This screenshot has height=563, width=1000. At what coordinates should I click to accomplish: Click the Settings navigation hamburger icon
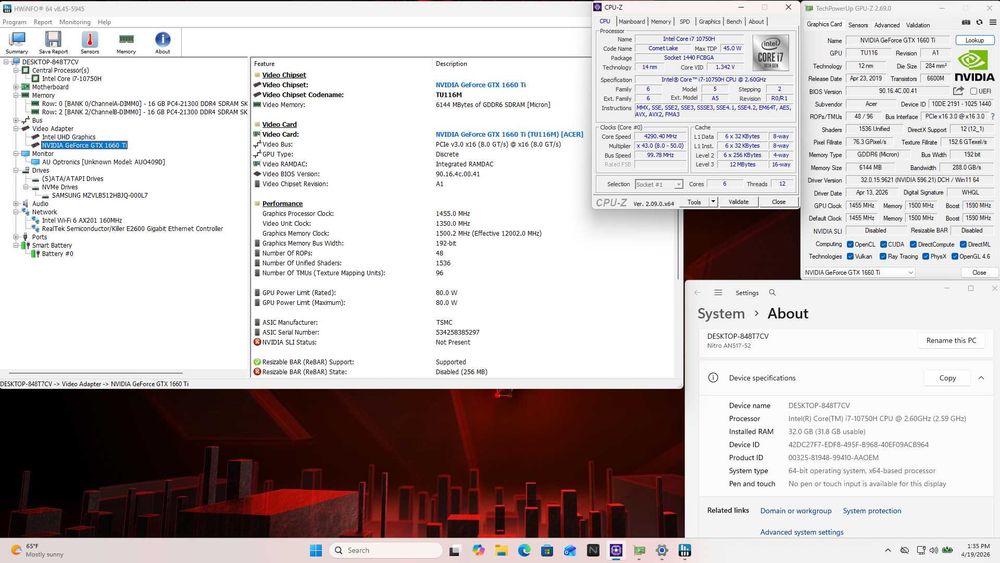(718, 293)
